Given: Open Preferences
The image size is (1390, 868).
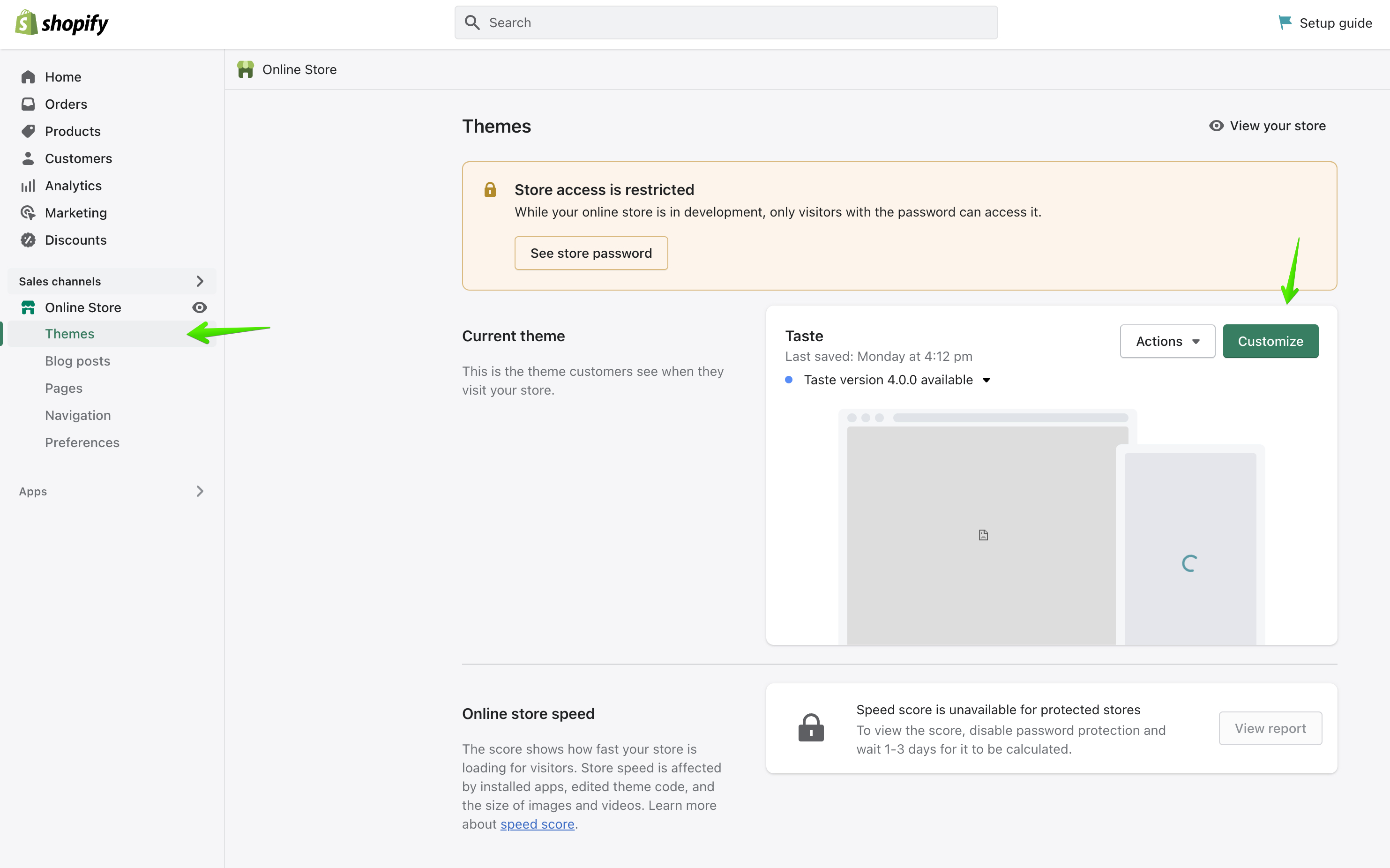Looking at the screenshot, I should click(82, 442).
